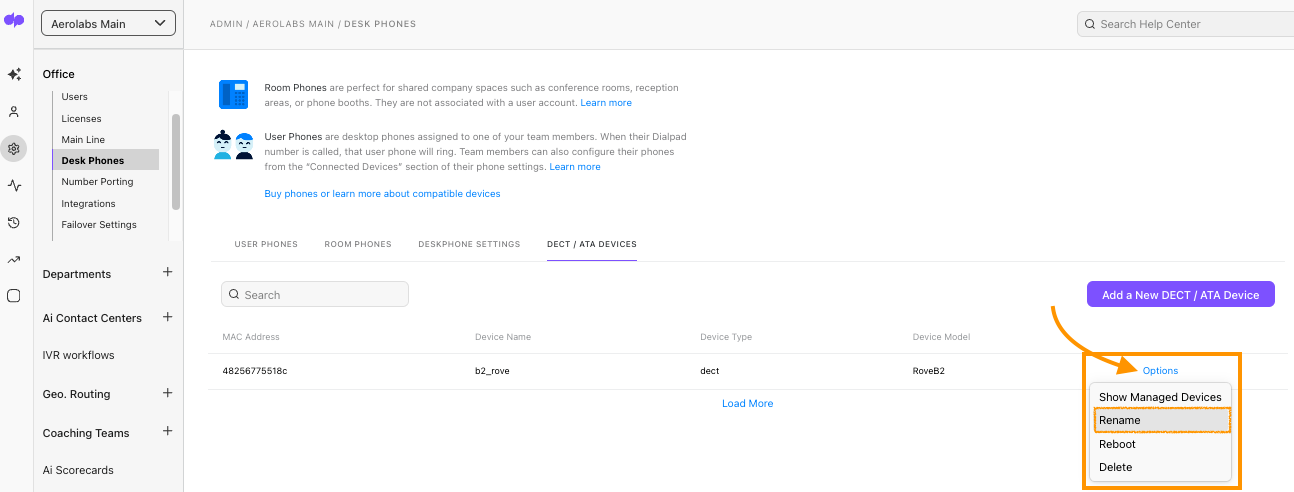Choose Show Managed Devices from options menu
The width and height of the screenshot is (1294, 492).
coord(1160,397)
